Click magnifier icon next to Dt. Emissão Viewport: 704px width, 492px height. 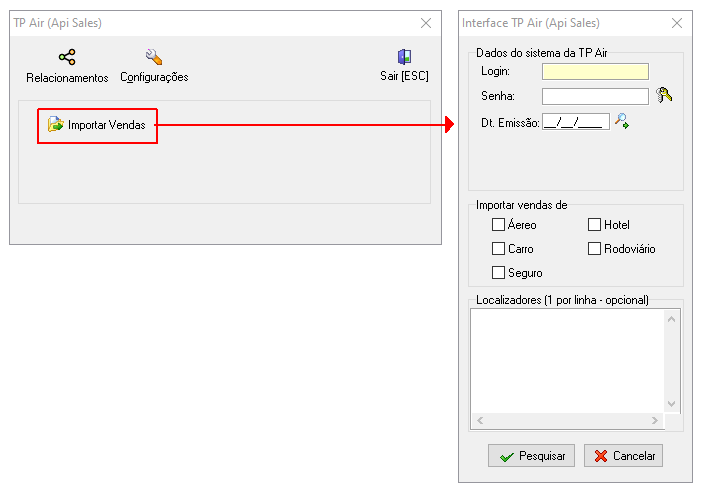[622, 121]
